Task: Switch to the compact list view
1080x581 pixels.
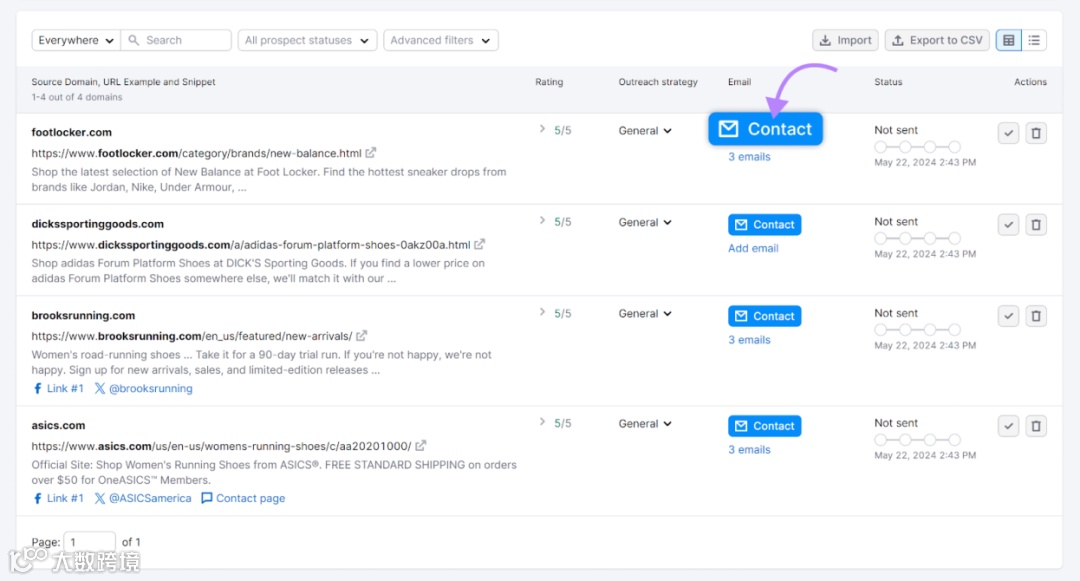Action: [1034, 41]
